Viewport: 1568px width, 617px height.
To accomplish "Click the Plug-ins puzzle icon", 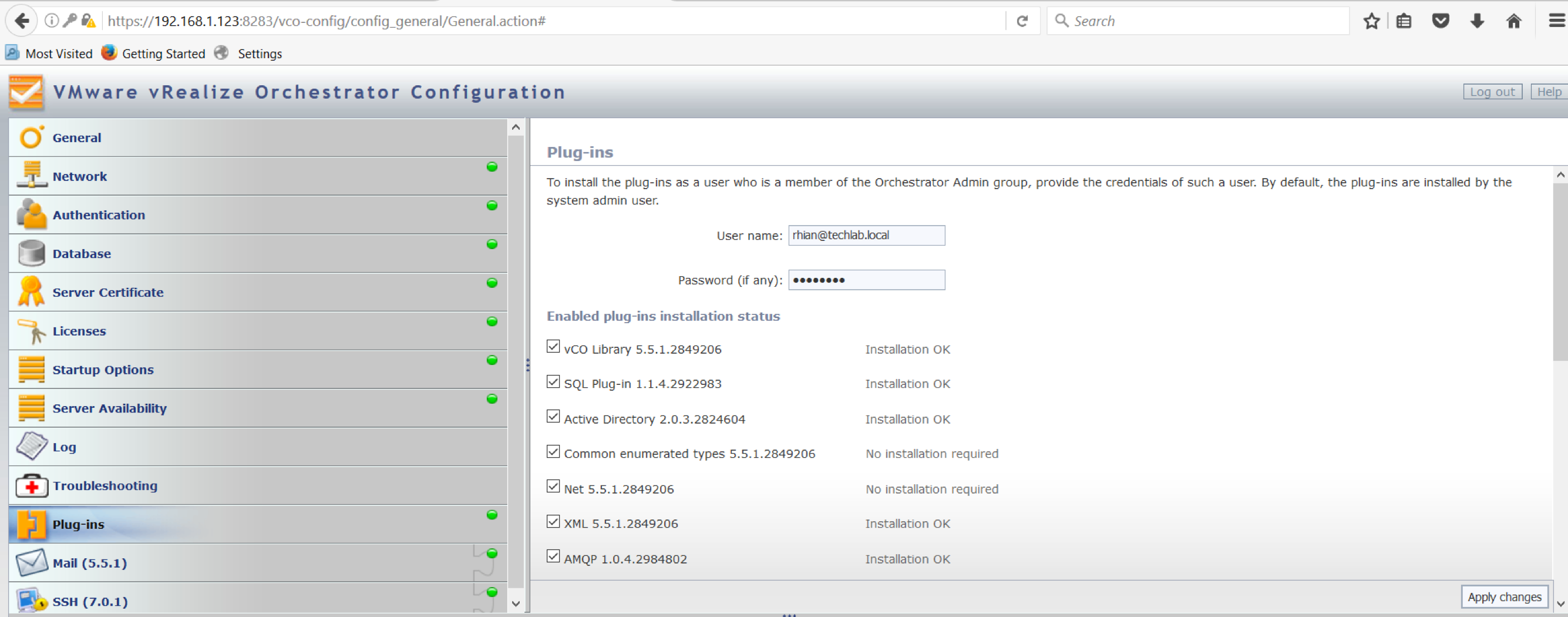I will tap(31, 524).
